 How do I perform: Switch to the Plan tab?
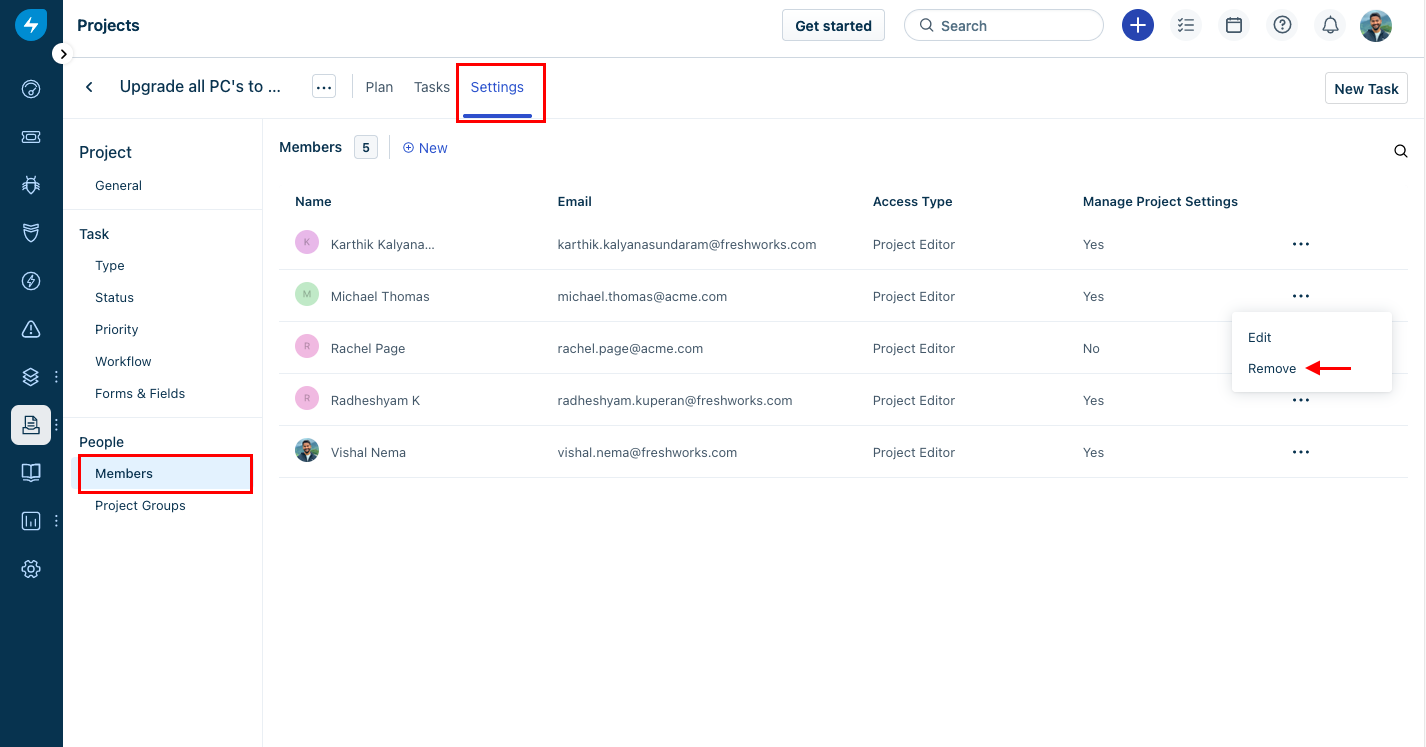379,87
